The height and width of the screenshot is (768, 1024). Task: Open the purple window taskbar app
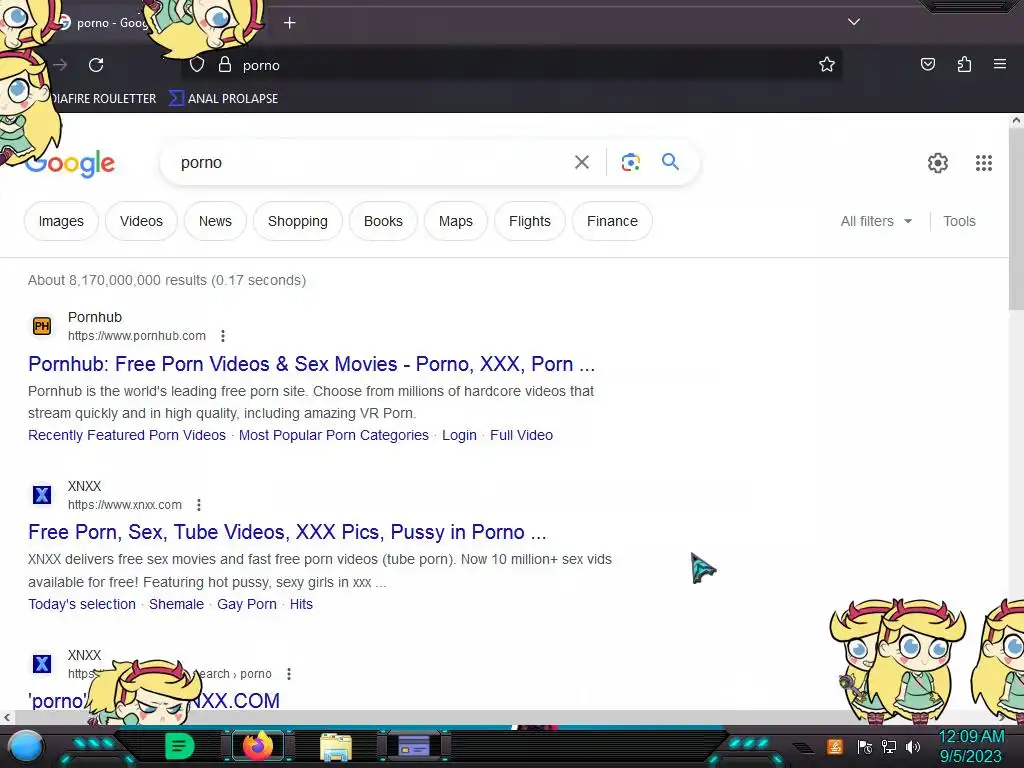[414, 746]
